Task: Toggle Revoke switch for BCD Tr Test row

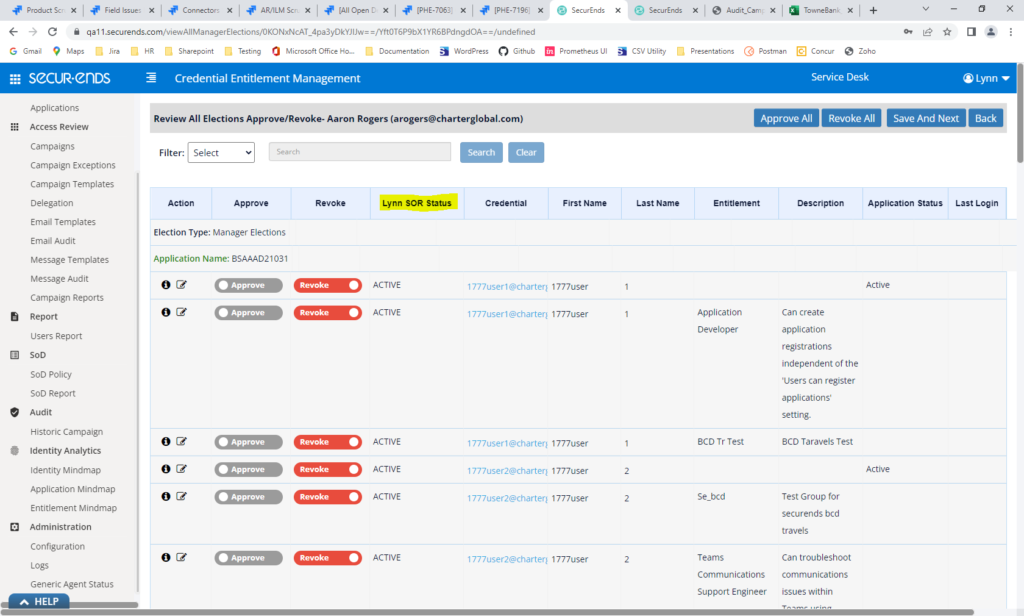Action: 328,442
